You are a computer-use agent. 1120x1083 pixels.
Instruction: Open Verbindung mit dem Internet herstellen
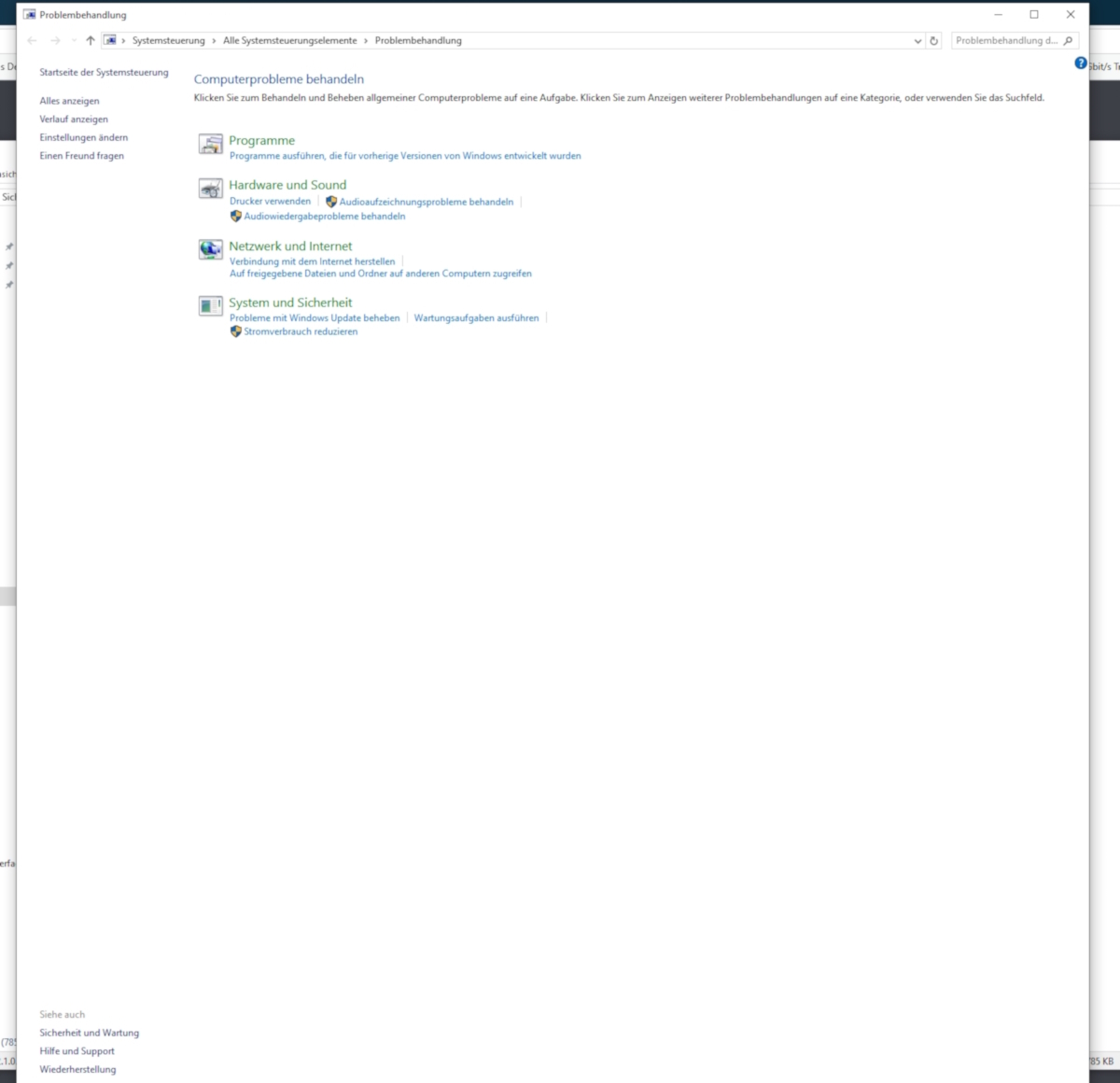pos(312,262)
